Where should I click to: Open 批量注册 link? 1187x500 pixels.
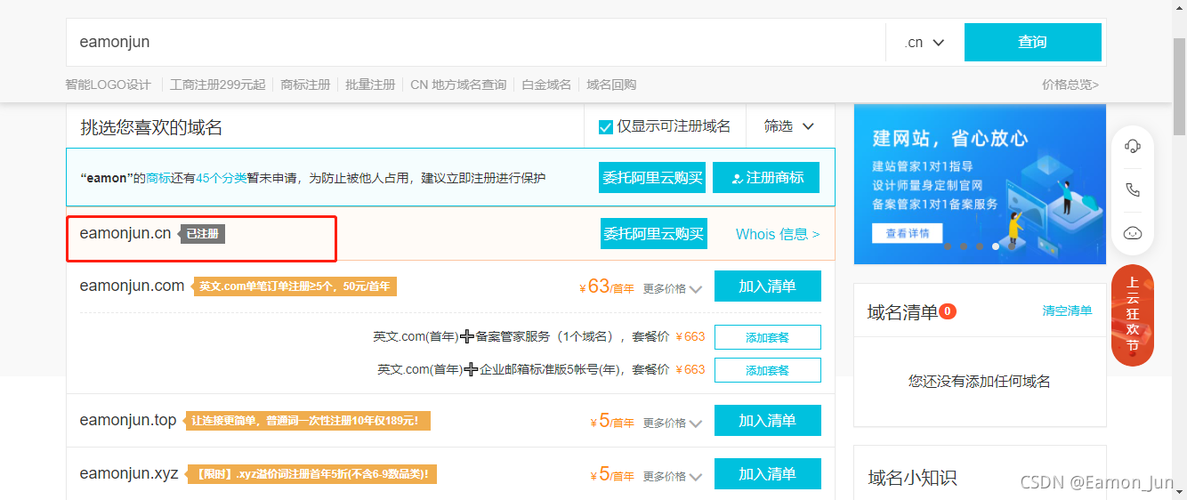370,85
